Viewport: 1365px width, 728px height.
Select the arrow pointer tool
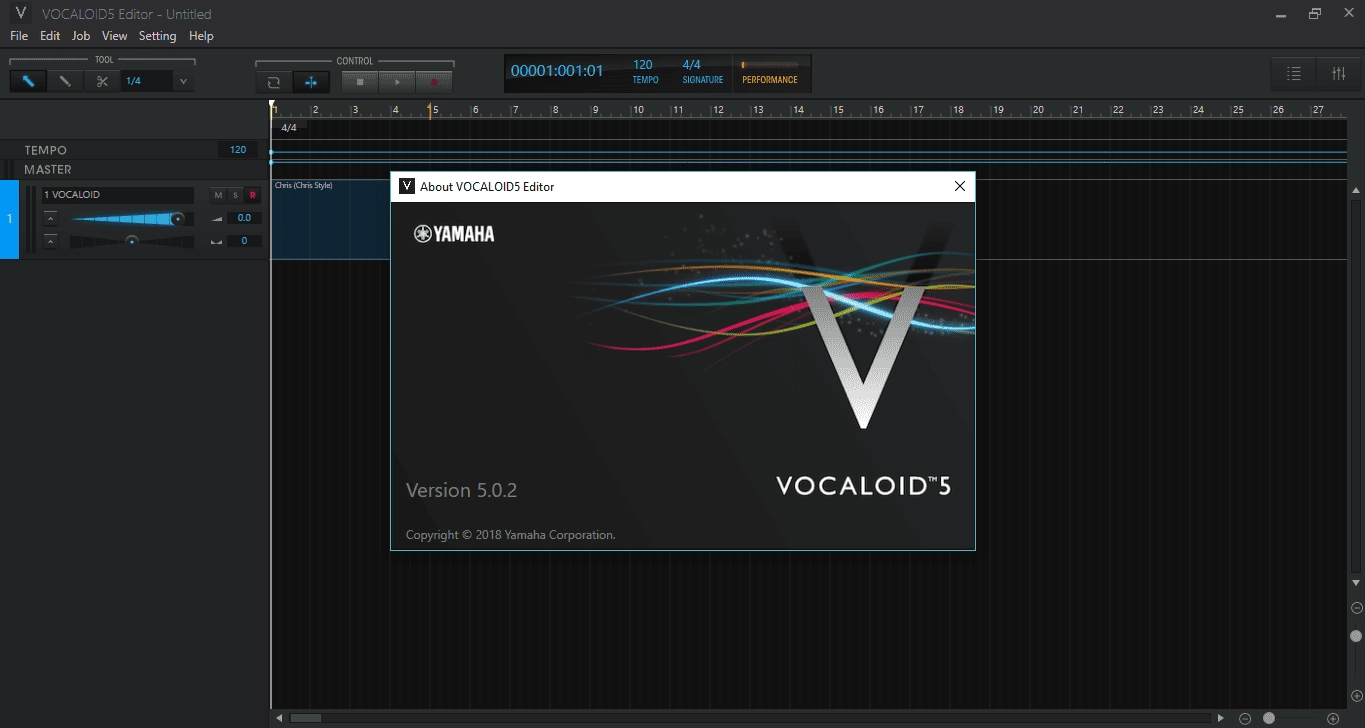(x=28, y=81)
